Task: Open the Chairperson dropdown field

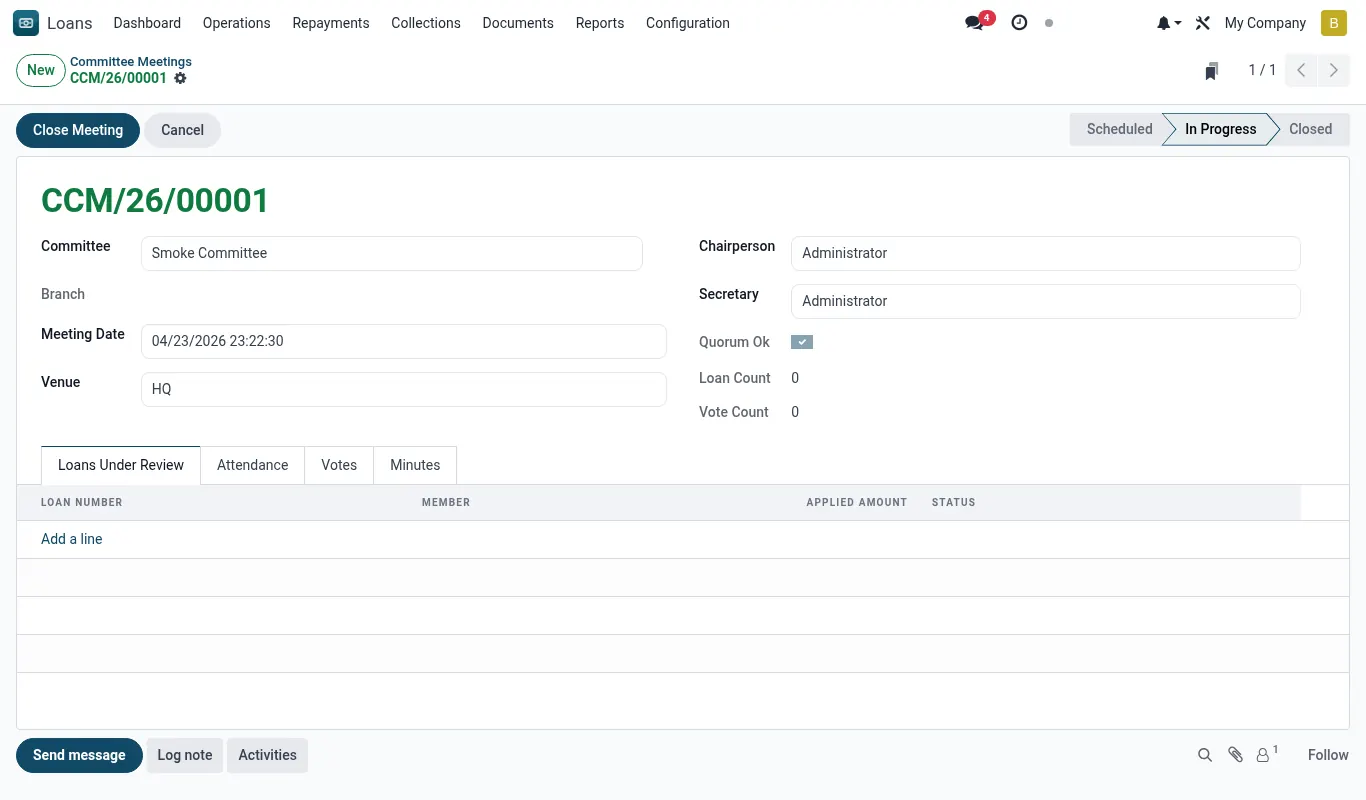Action: point(1045,253)
